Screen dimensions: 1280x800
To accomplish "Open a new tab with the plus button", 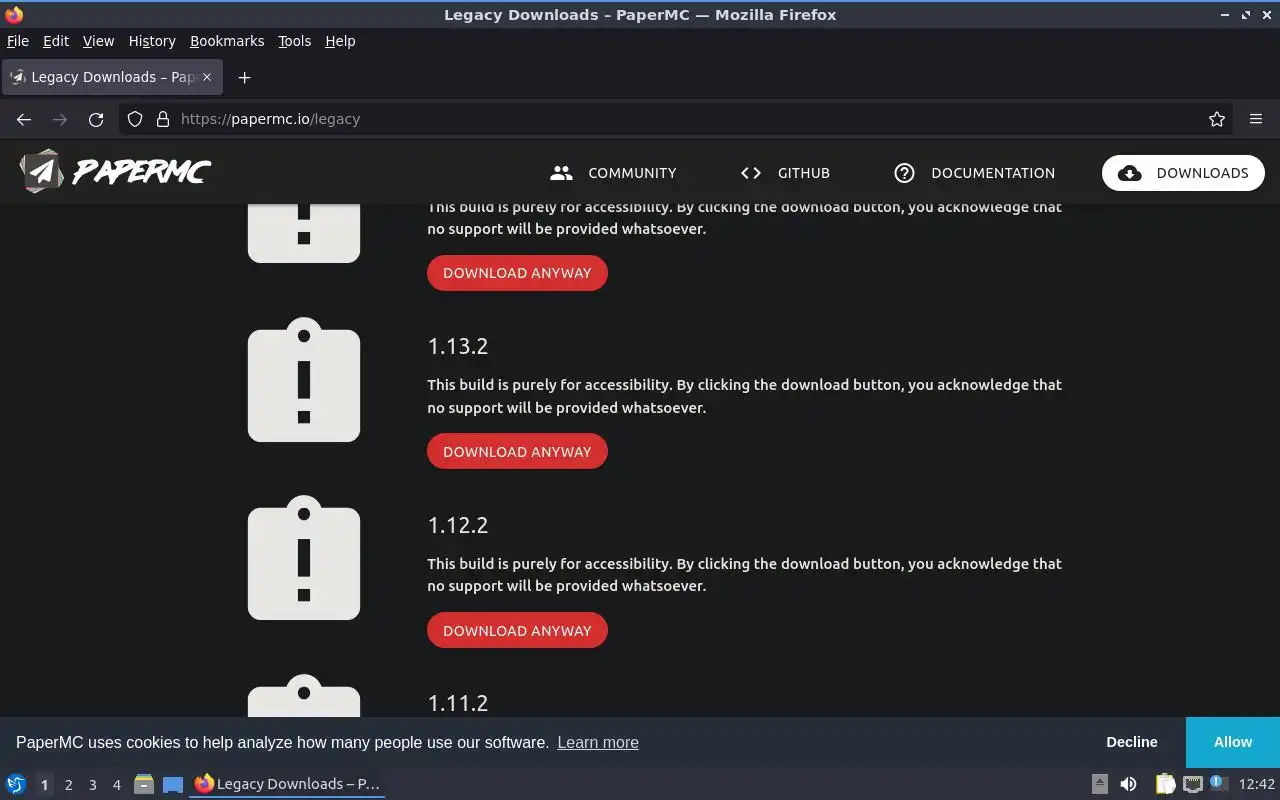I will tap(244, 77).
